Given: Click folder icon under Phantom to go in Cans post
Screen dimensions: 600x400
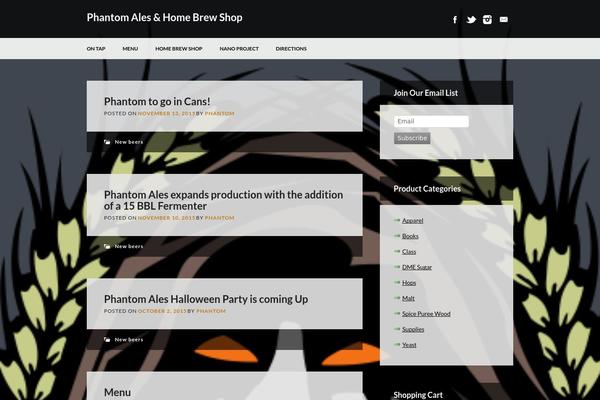Looking at the screenshot, I should pos(107,142).
